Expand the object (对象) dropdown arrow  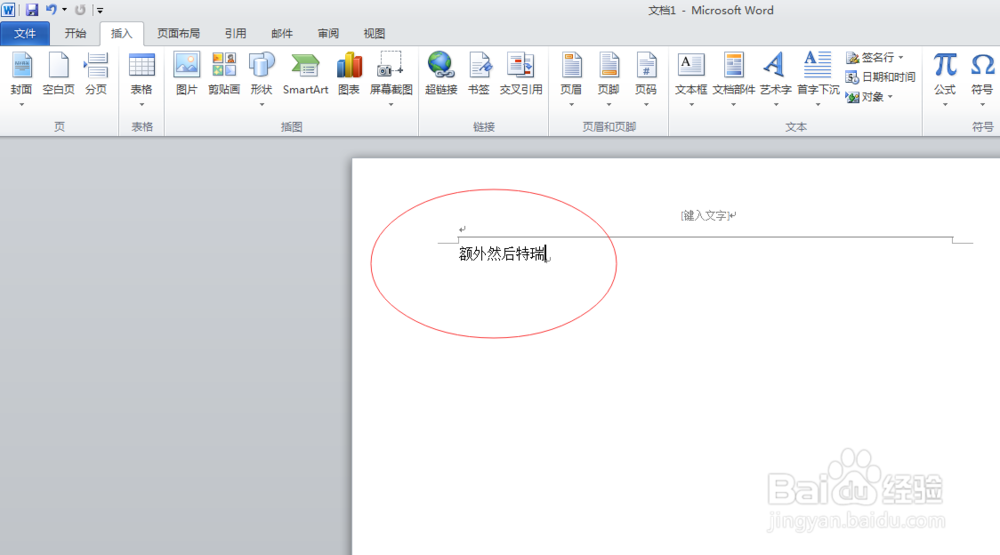pos(890,97)
